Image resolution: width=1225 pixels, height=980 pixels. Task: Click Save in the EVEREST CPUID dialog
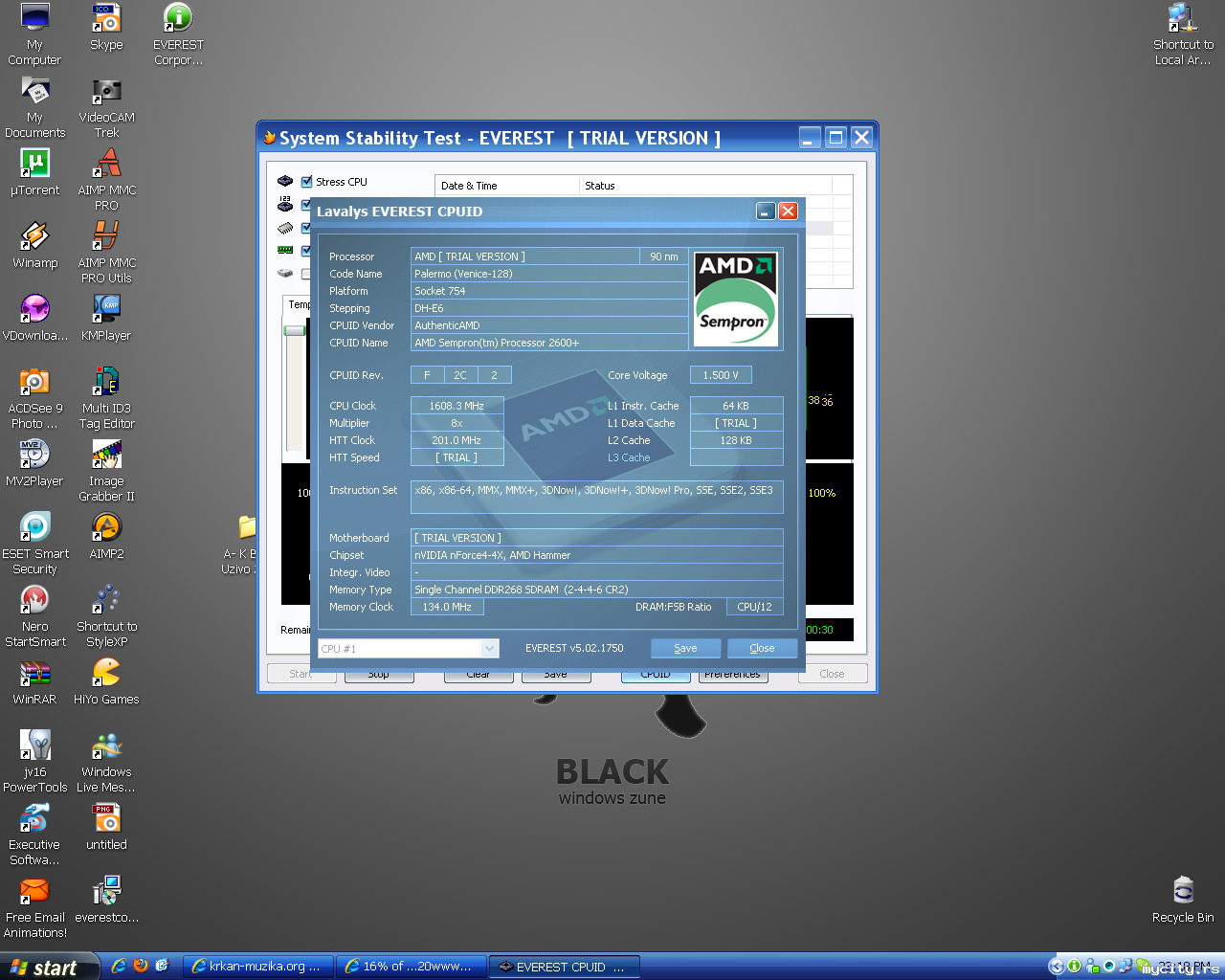[685, 649]
